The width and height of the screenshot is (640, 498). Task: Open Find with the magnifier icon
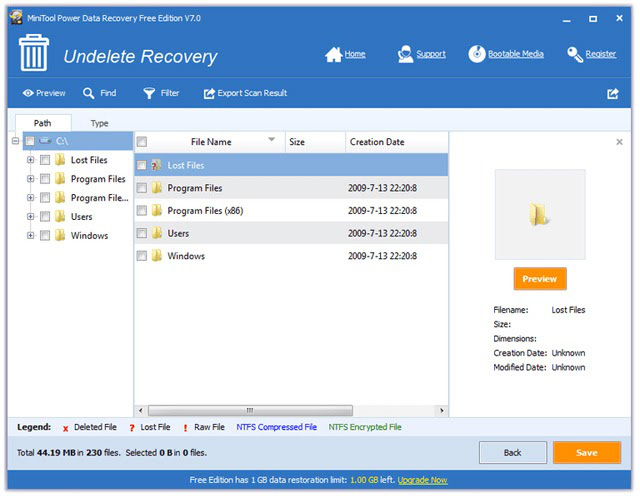(89, 93)
